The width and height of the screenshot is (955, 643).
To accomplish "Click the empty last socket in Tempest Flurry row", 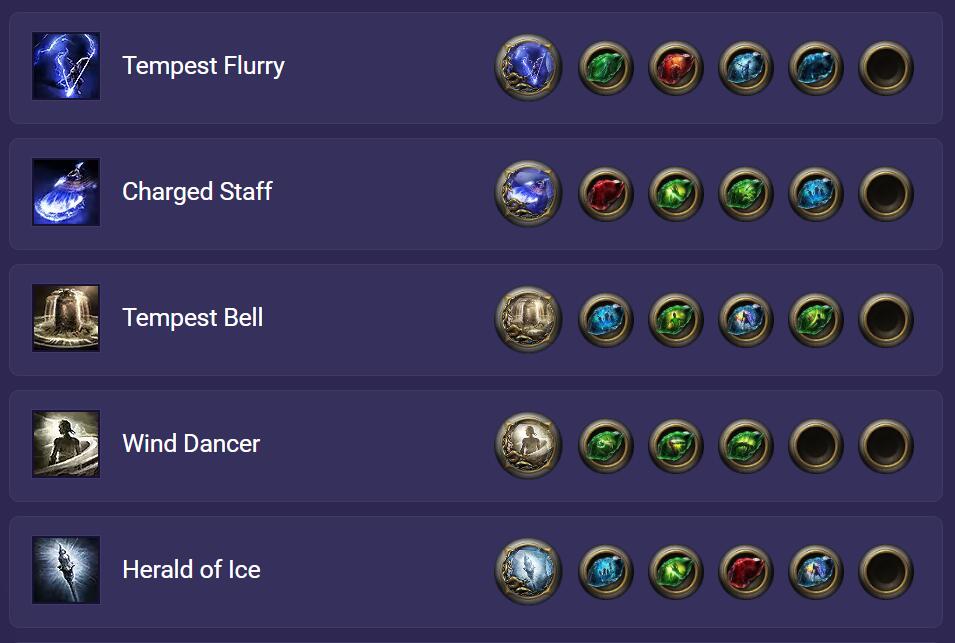I will click(886, 68).
